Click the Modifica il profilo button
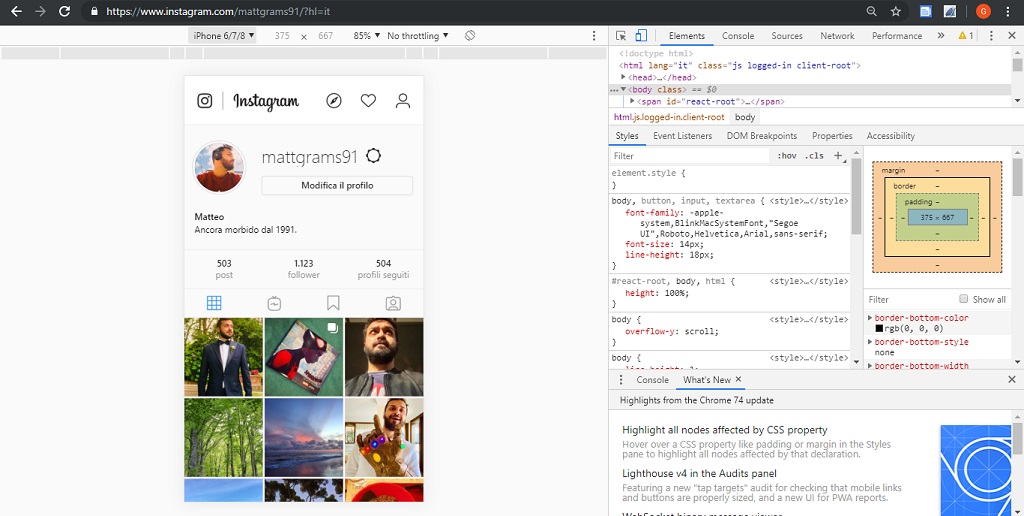1024x516 pixels. pyautogui.click(x=337, y=186)
